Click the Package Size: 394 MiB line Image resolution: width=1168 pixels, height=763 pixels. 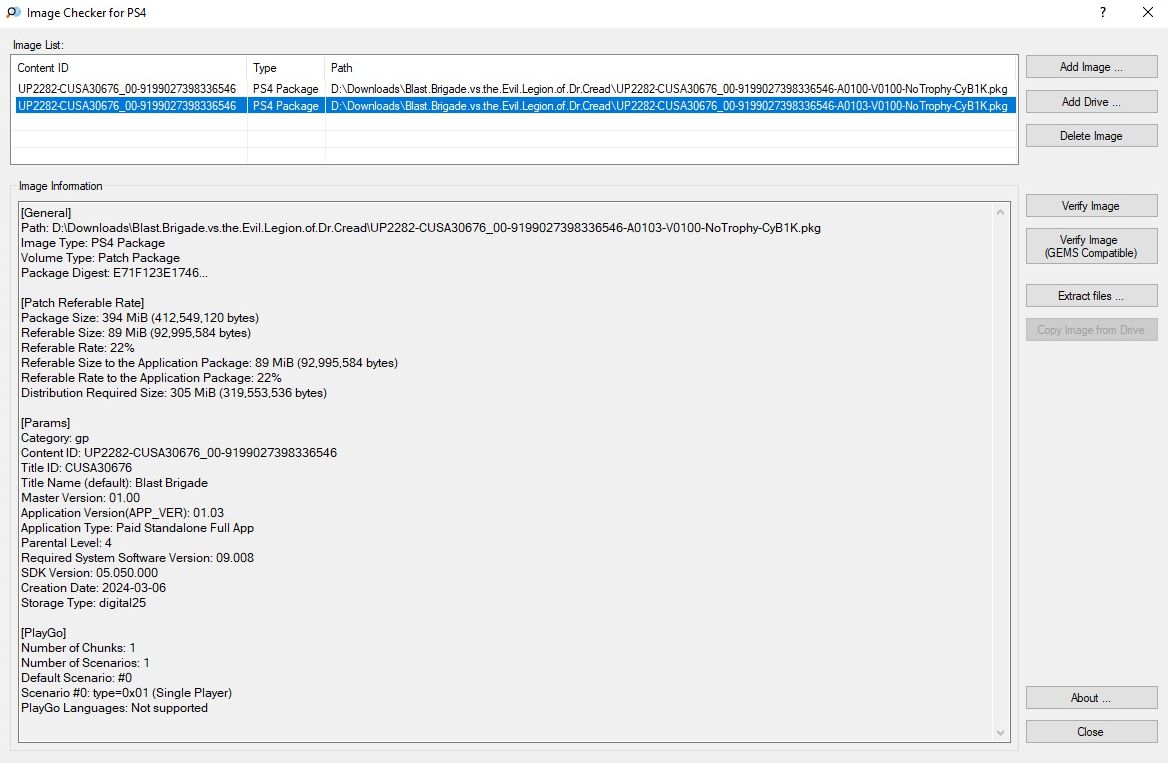pyautogui.click(x=140, y=317)
